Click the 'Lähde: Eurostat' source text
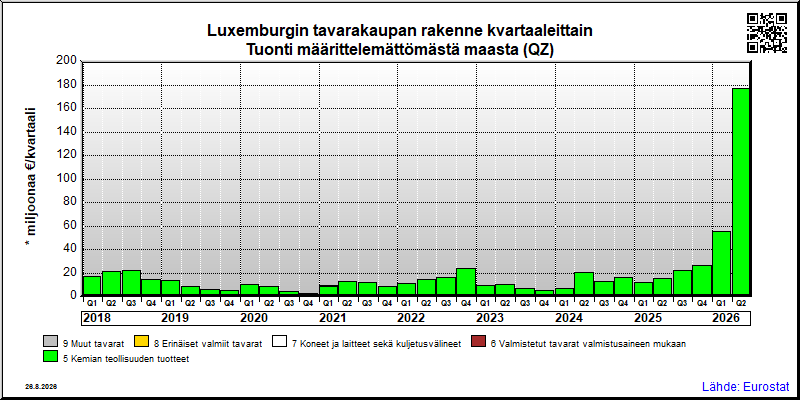Screen dimensions: 800x400 pos(745,386)
